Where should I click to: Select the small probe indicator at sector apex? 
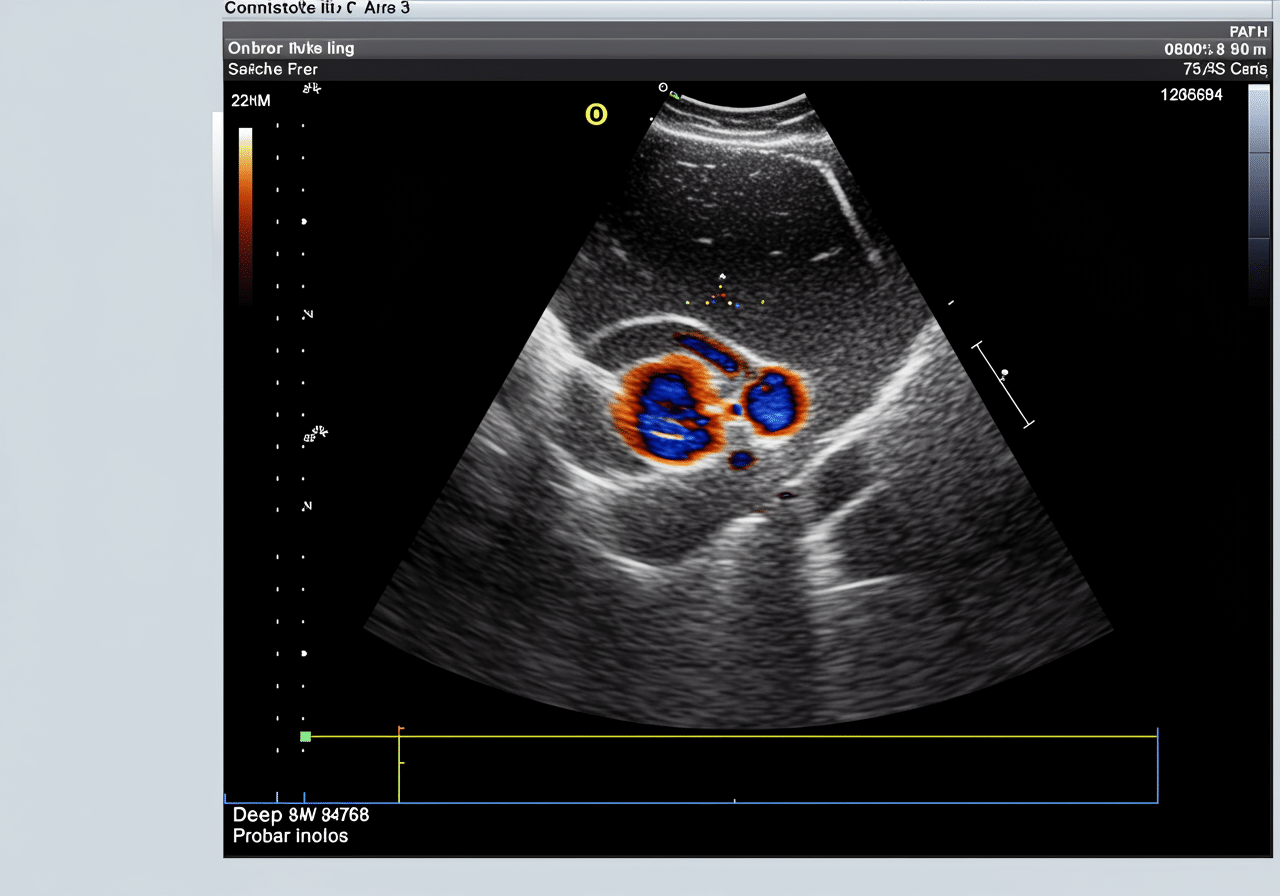663,88
